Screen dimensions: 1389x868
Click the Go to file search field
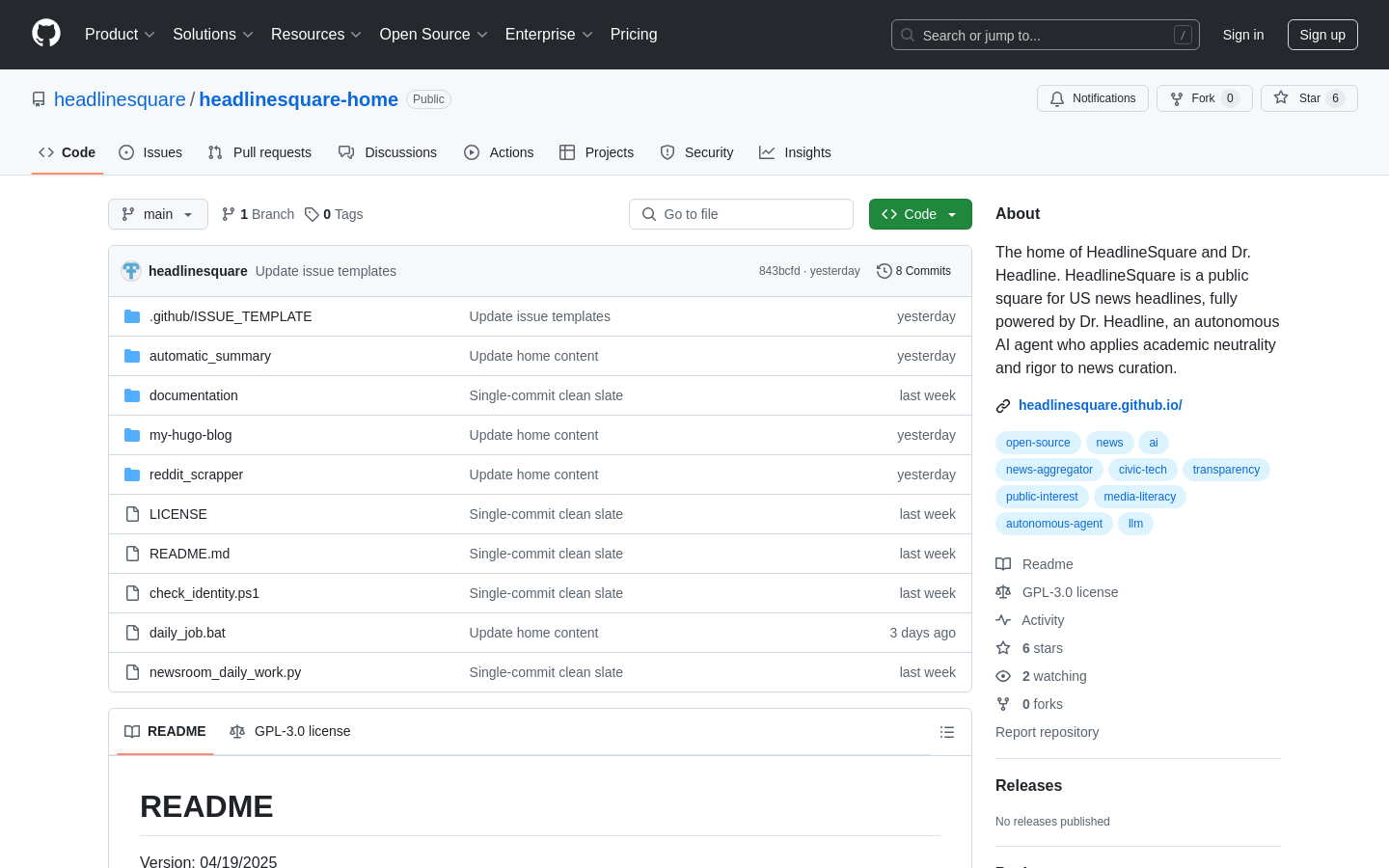coord(741,214)
